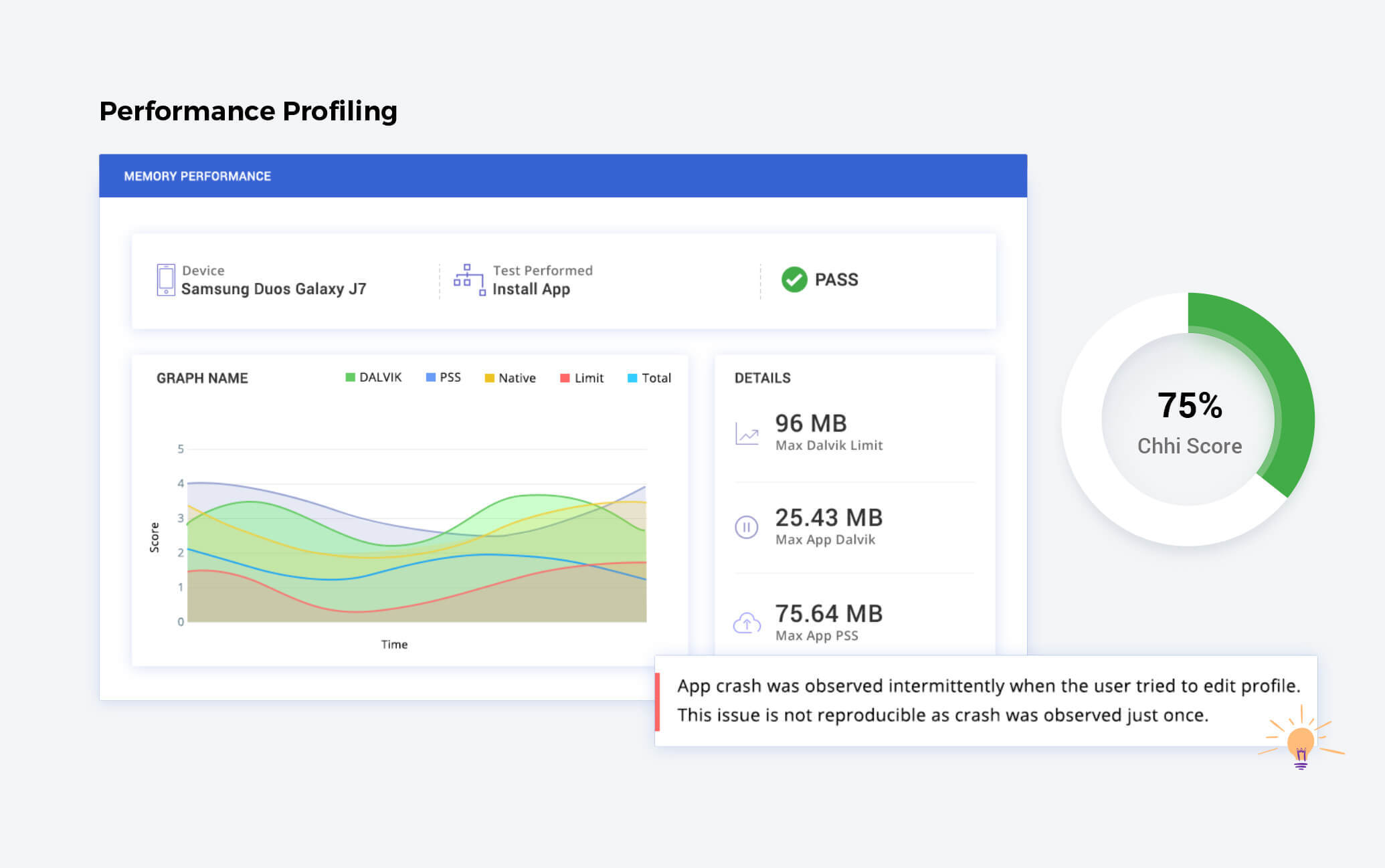Toggle the Total legend swatch
Screen dimensions: 1385x868
pos(632,378)
